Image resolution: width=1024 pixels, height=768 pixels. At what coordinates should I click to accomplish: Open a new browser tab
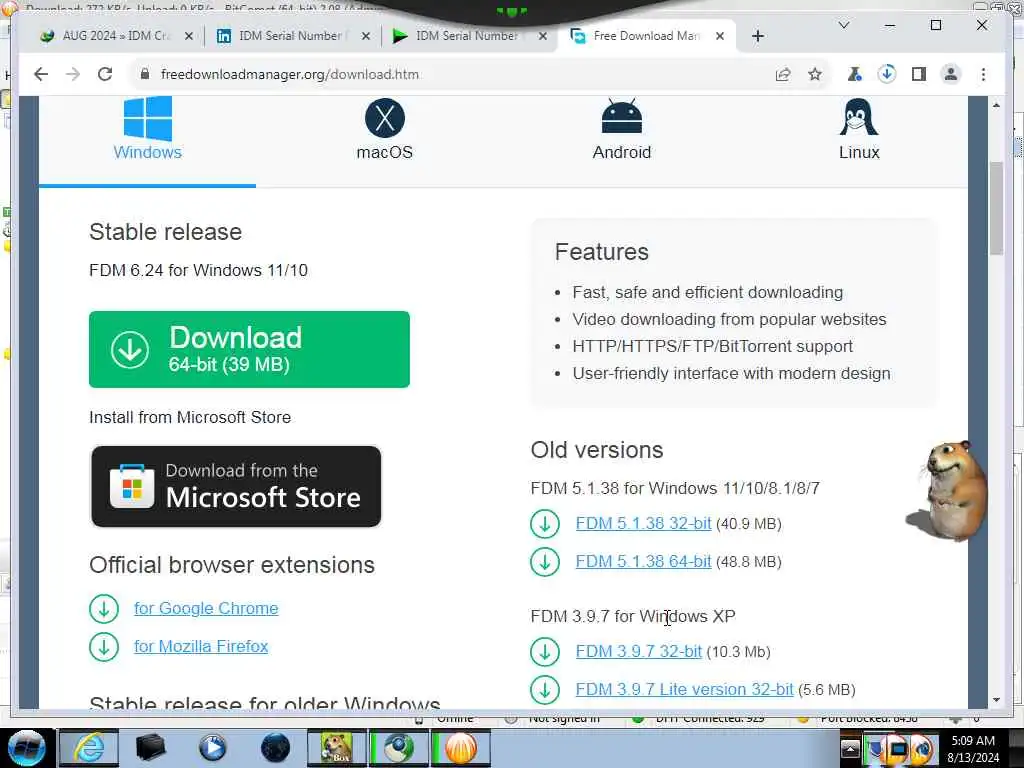pyautogui.click(x=758, y=37)
